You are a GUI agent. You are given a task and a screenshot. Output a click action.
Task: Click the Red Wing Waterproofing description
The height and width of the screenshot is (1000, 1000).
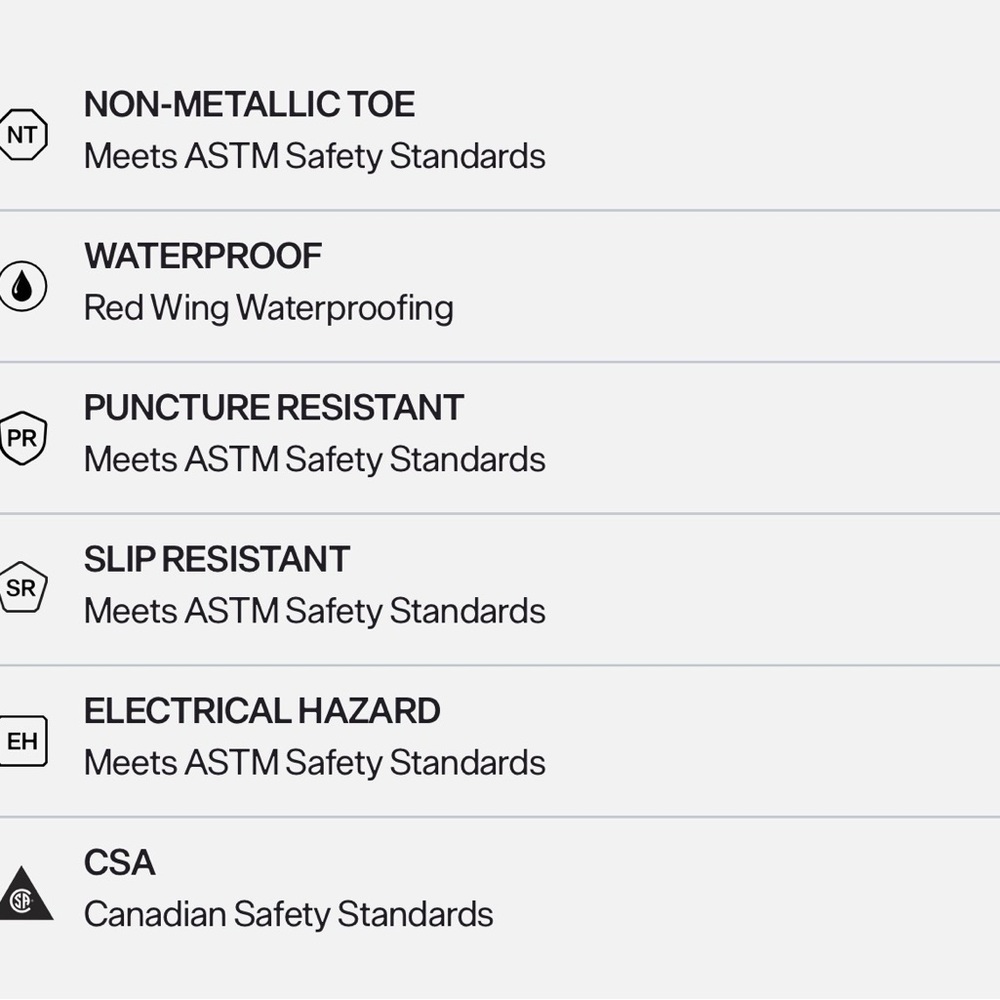tap(268, 308)
